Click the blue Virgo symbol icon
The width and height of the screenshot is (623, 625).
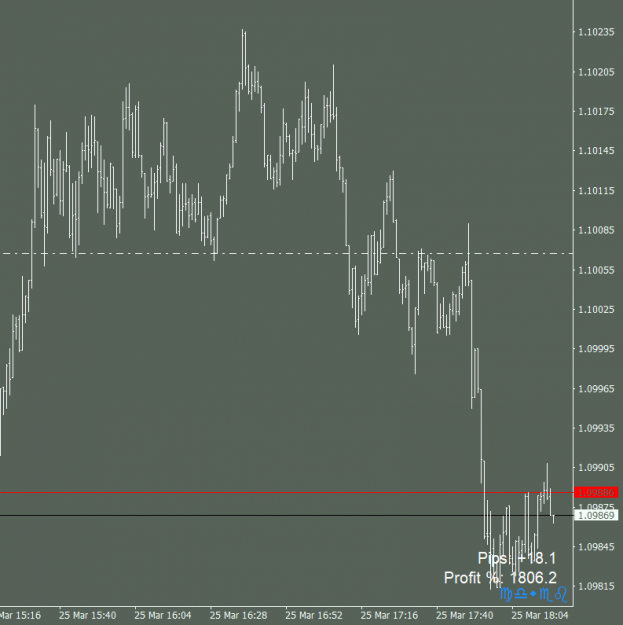506,594
